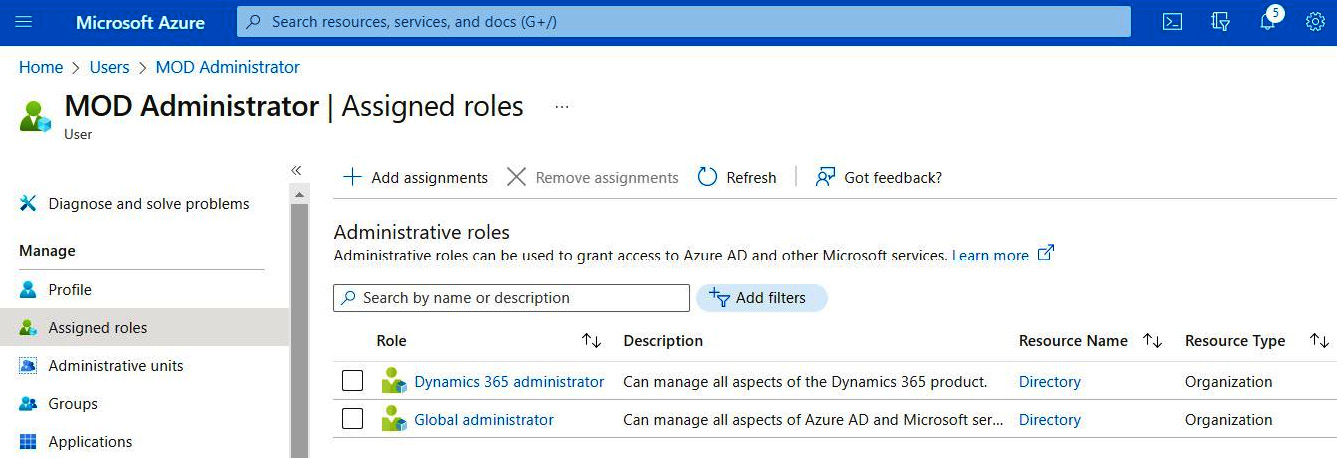Go to Users breadcrumb
This screenshot has width=1337, height=458.
(109, 67)
